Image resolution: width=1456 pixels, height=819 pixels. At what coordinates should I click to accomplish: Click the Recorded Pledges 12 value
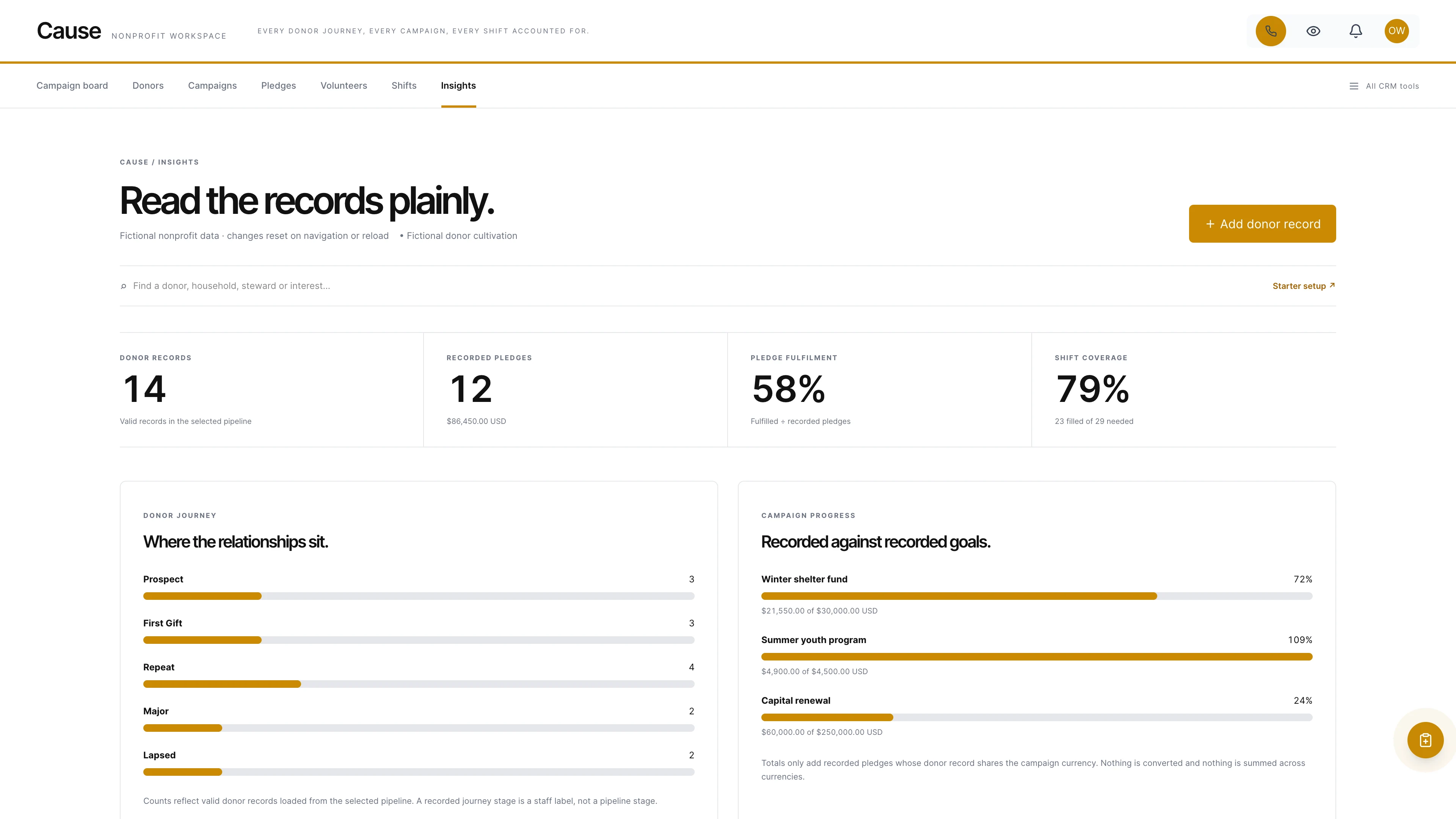[471, 389]
